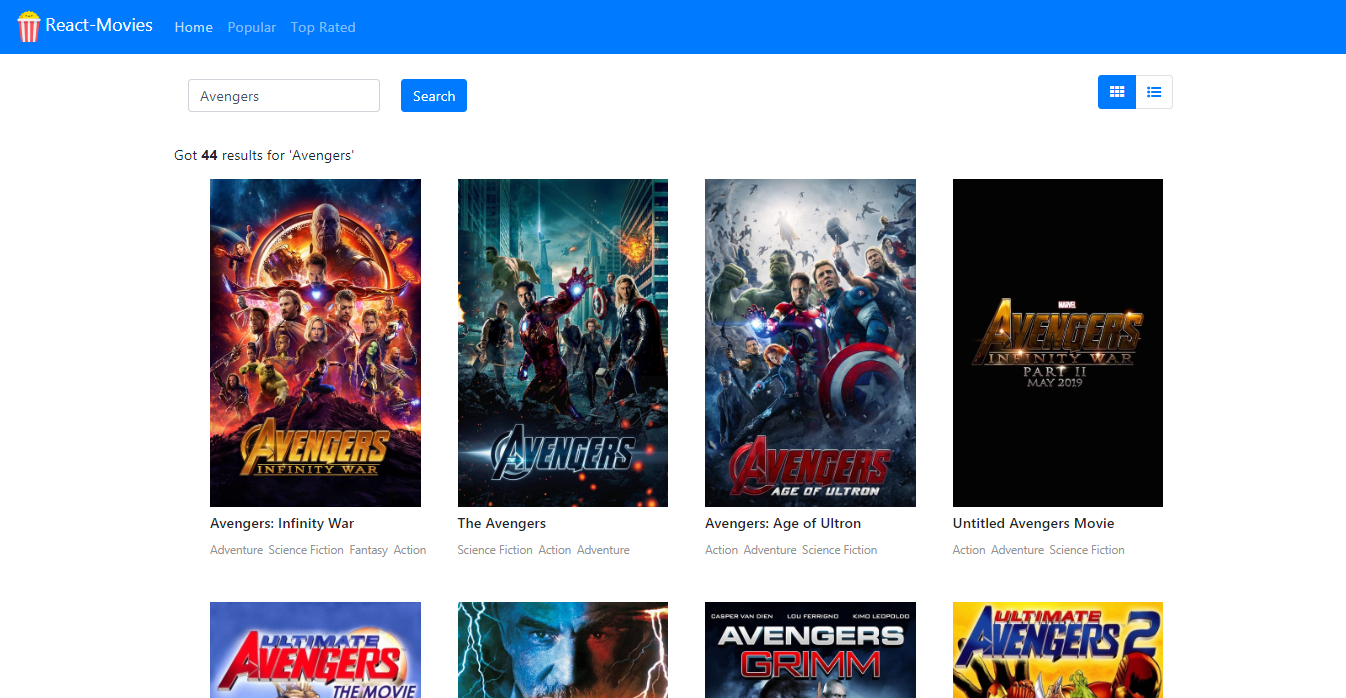This screenshot has width=1346, height=698.
Task: Click 'Avengers: Age of Ultron' title
Action: (x=783, y=523)
